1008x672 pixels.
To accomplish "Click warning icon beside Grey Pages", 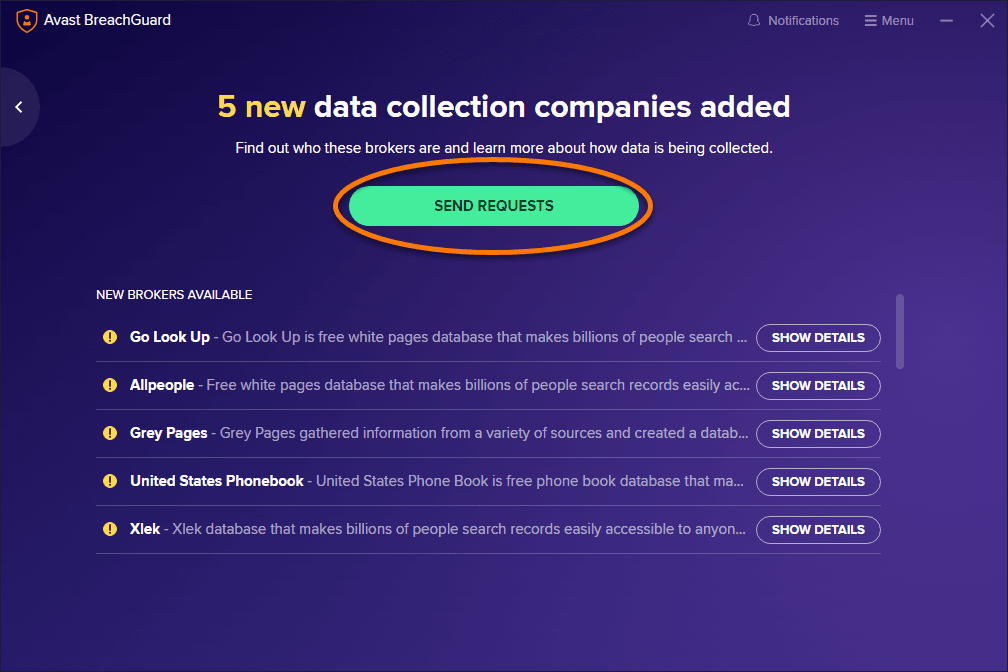I will click(110, 433).
